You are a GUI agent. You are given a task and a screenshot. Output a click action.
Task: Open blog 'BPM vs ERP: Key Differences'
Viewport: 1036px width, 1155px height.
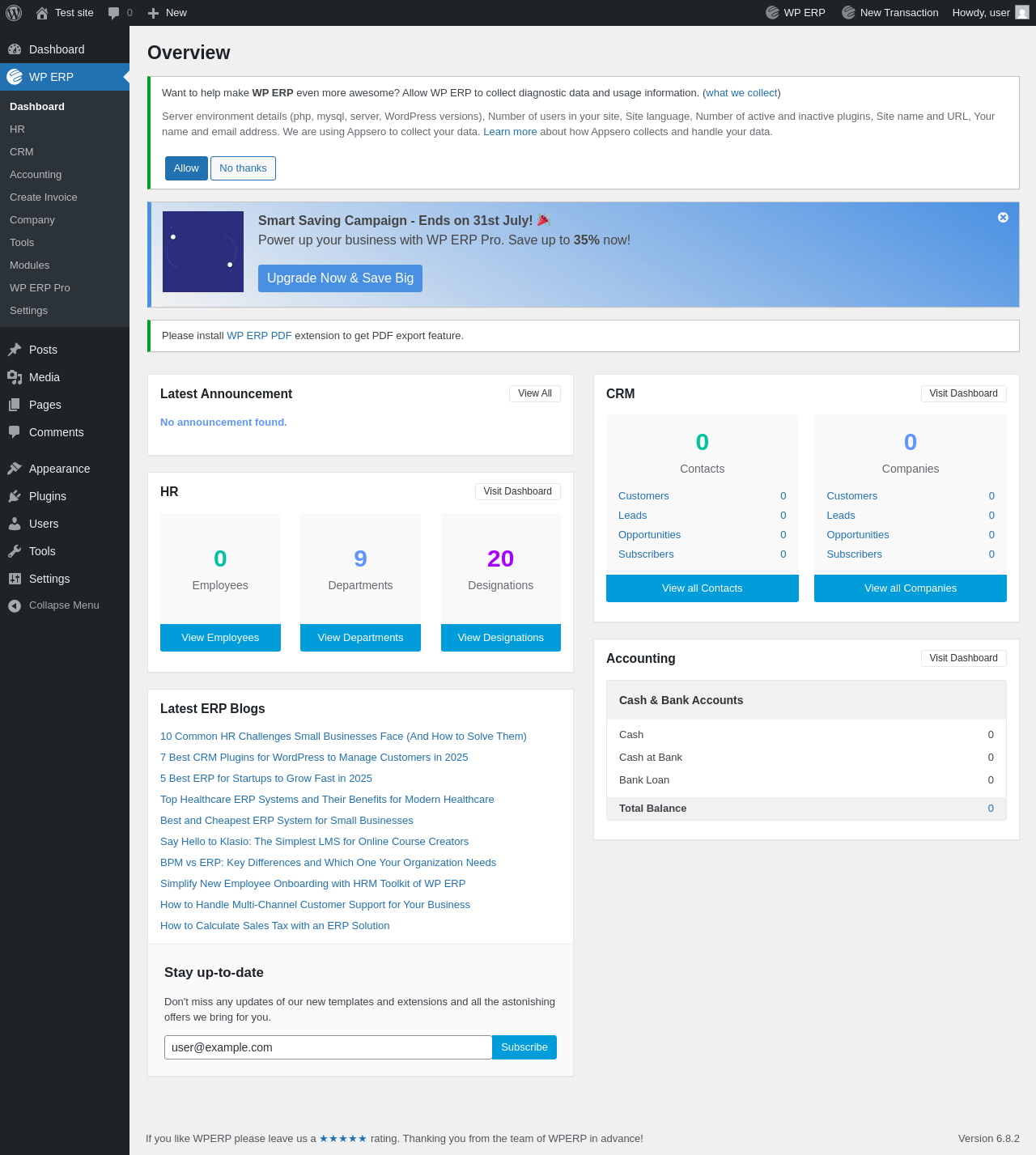pyautogui.click(x=328, y=863)
